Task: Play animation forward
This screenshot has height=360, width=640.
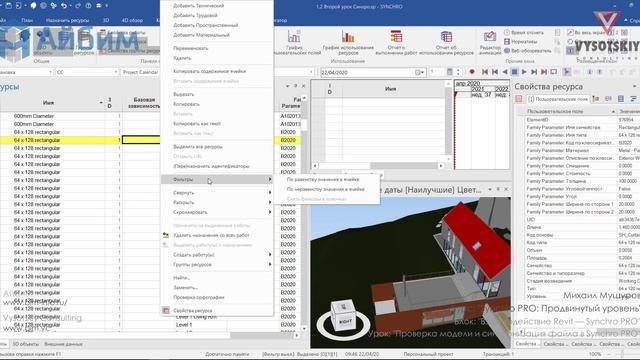Action: coord(524,72)
